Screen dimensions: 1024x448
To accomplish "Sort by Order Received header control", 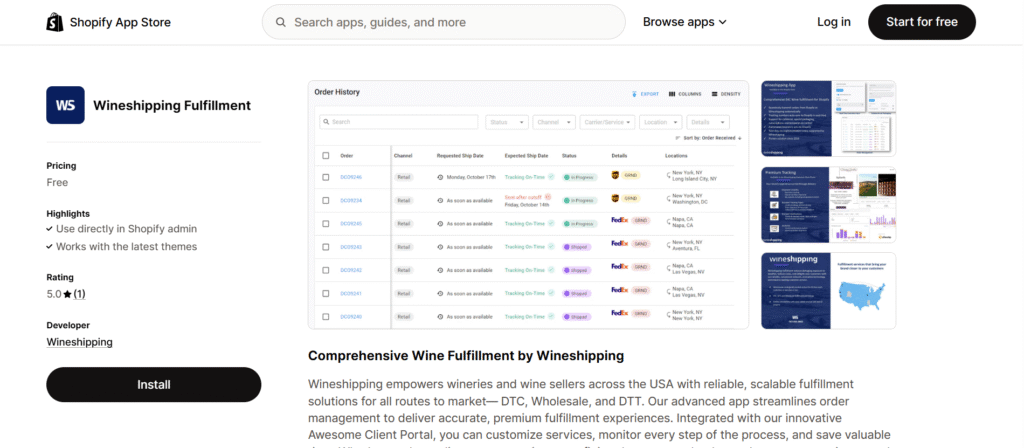I will pyautogui.click(x=708, y=138).
